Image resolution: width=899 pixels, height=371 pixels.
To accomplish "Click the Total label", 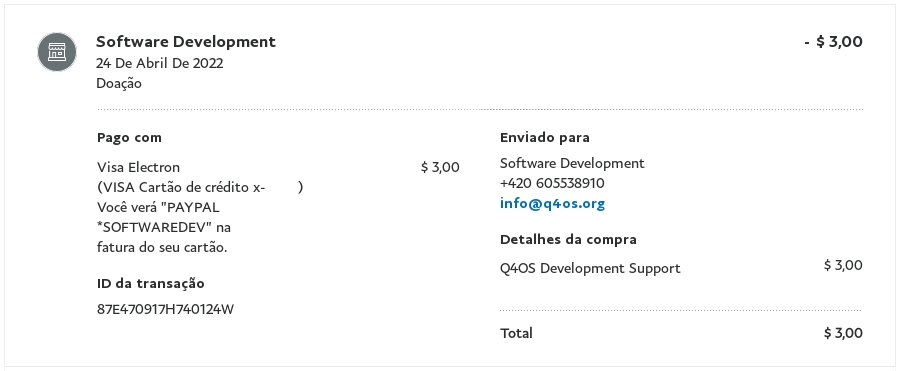I will click(516, 333).
